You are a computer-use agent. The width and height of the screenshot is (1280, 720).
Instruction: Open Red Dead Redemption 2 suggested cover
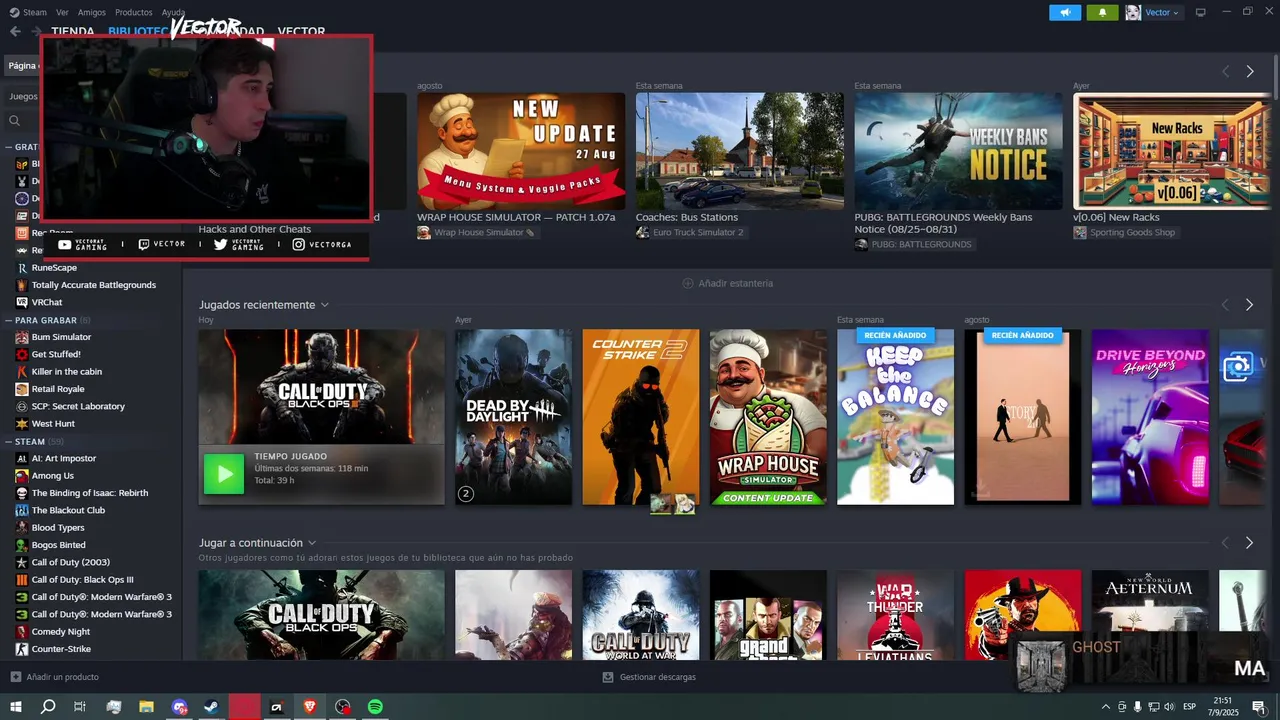pos(1023,615)
